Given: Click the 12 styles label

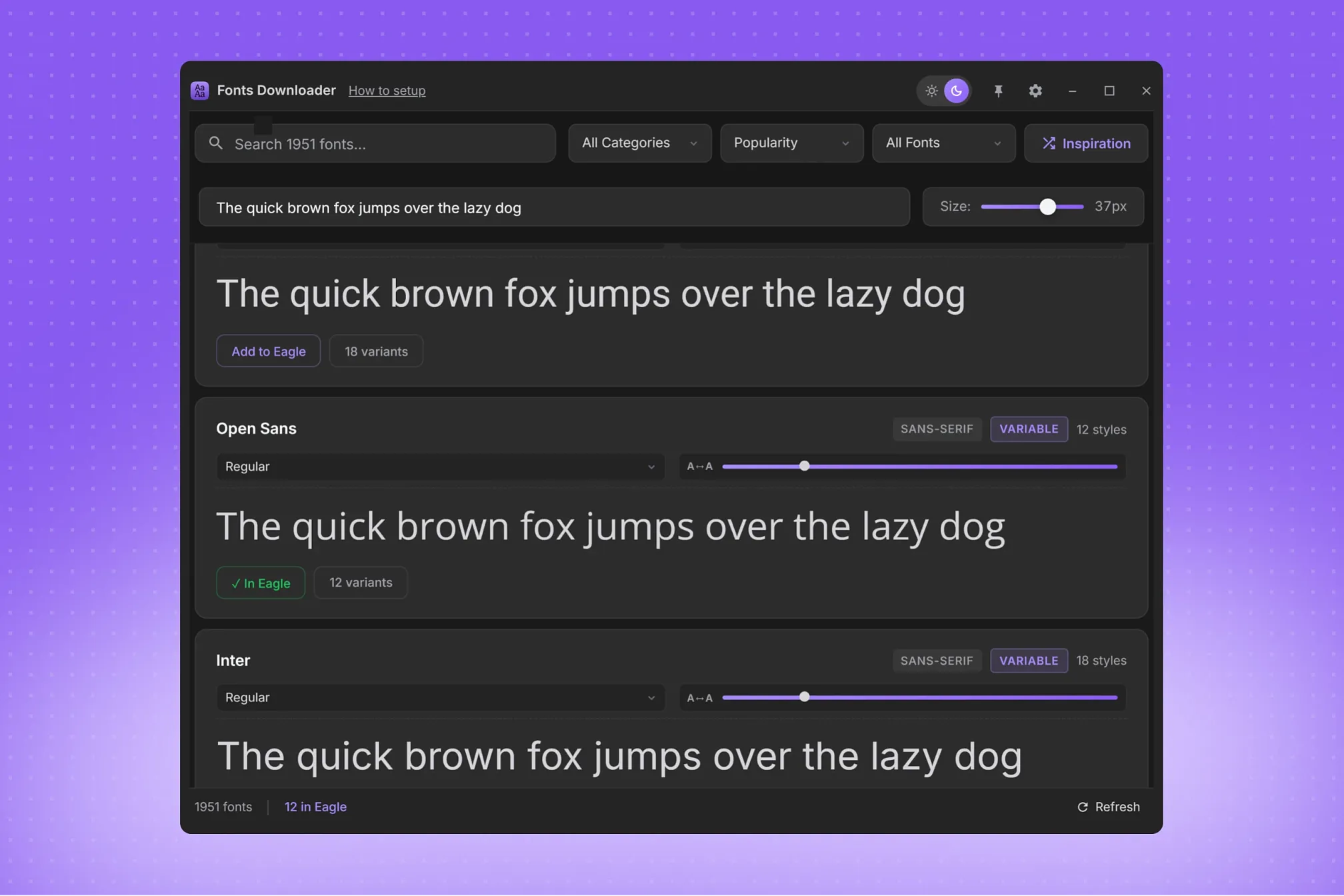Looking at the screenshot, I should pos(1101,430).
